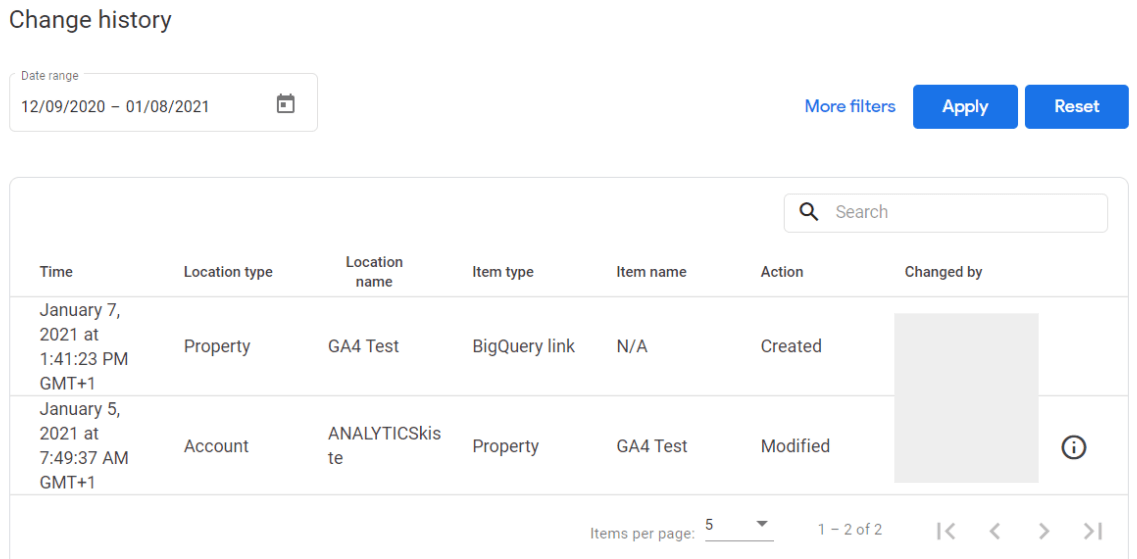Click the magnifying glass search icon
Screen dimensions: 1137x559
[809, 212]
